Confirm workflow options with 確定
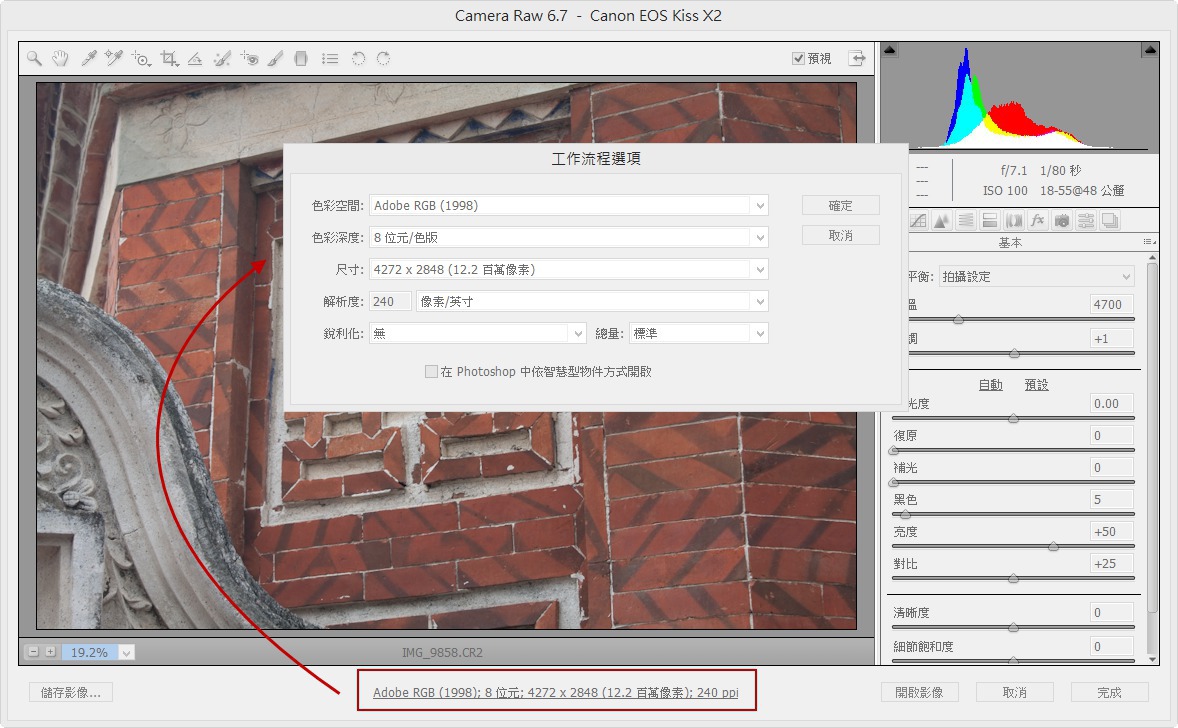1178x728 pixels. [x=841, y=205]
